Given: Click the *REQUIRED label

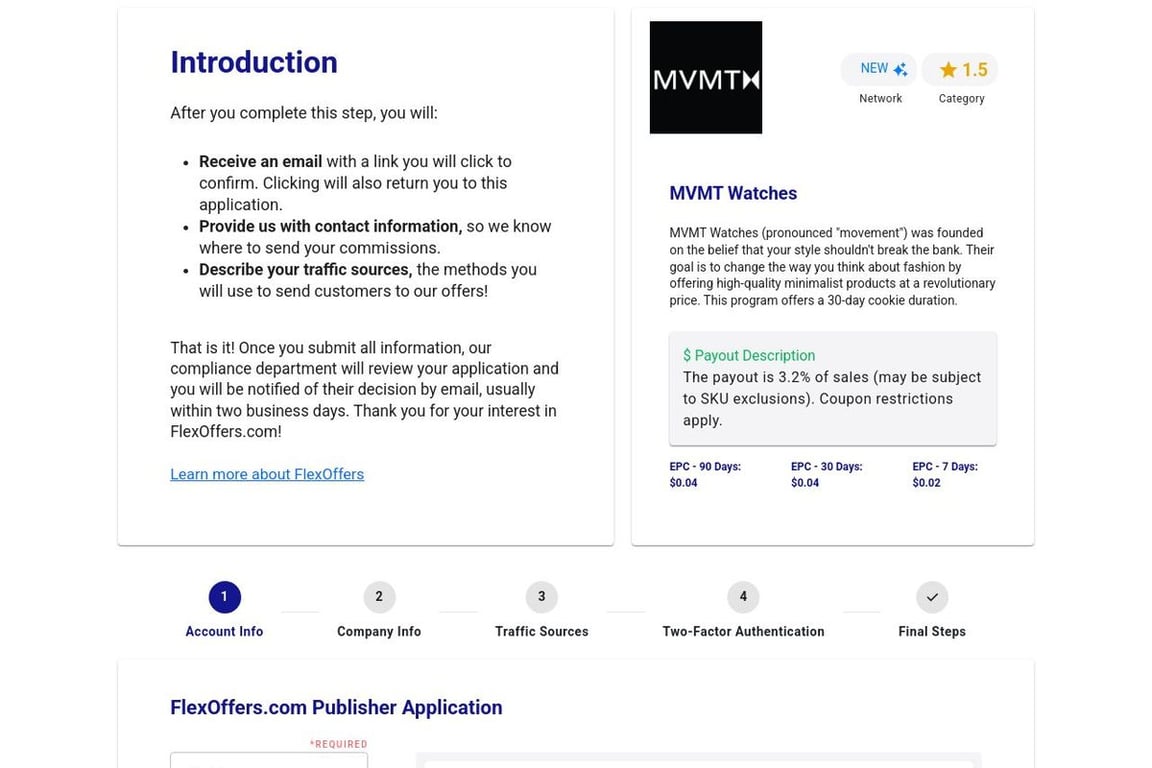Looking at the screenshot, I should pos(338,744).
